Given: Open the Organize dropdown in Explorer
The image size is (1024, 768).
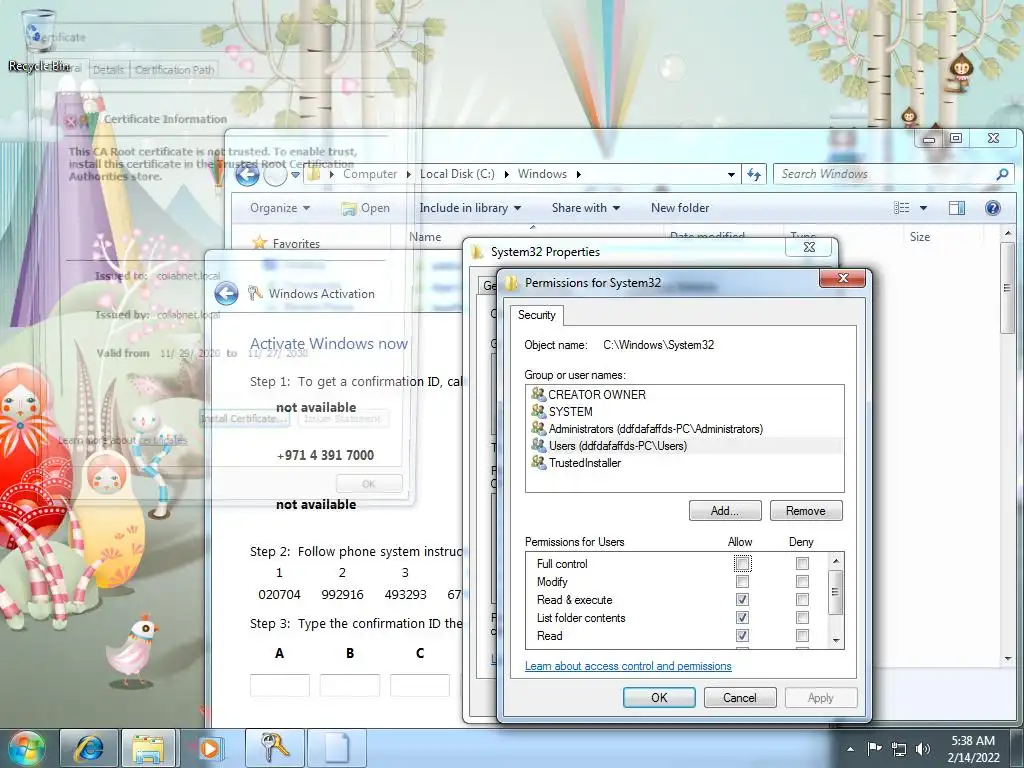Looking at the screenshot, I should click(280, 208).
